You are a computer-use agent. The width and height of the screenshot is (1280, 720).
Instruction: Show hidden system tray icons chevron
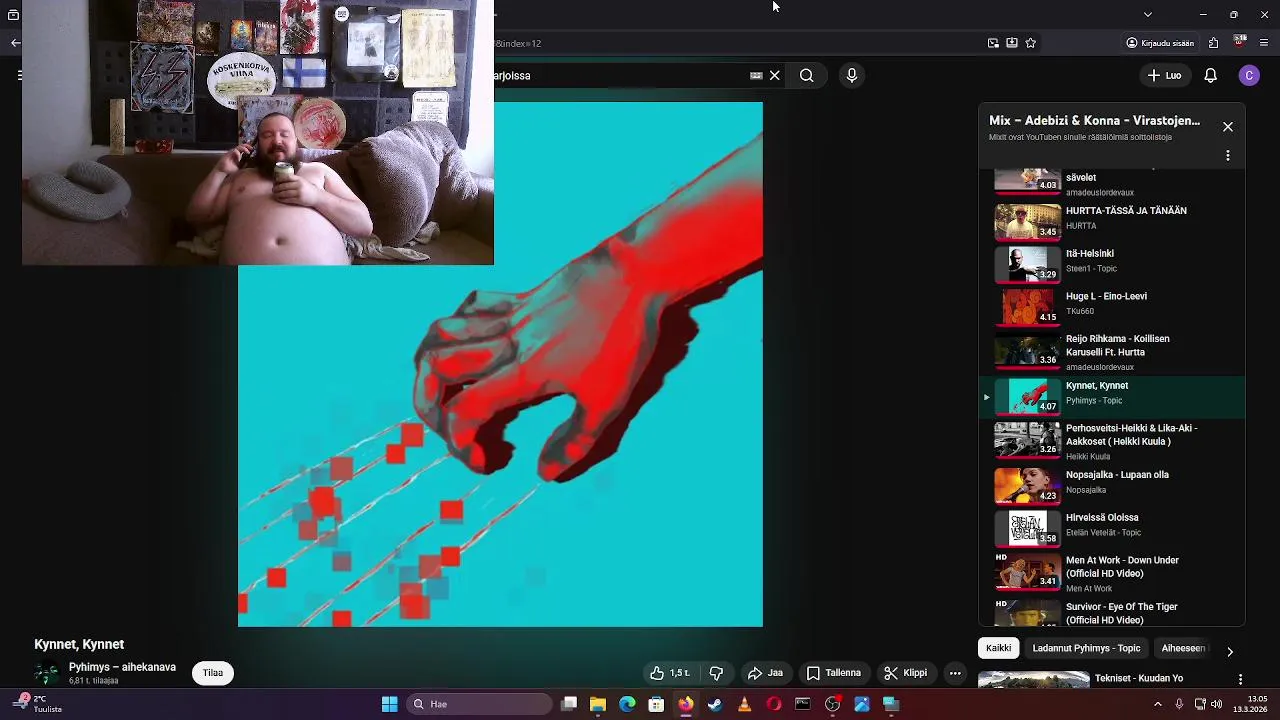click(1158, 704)
